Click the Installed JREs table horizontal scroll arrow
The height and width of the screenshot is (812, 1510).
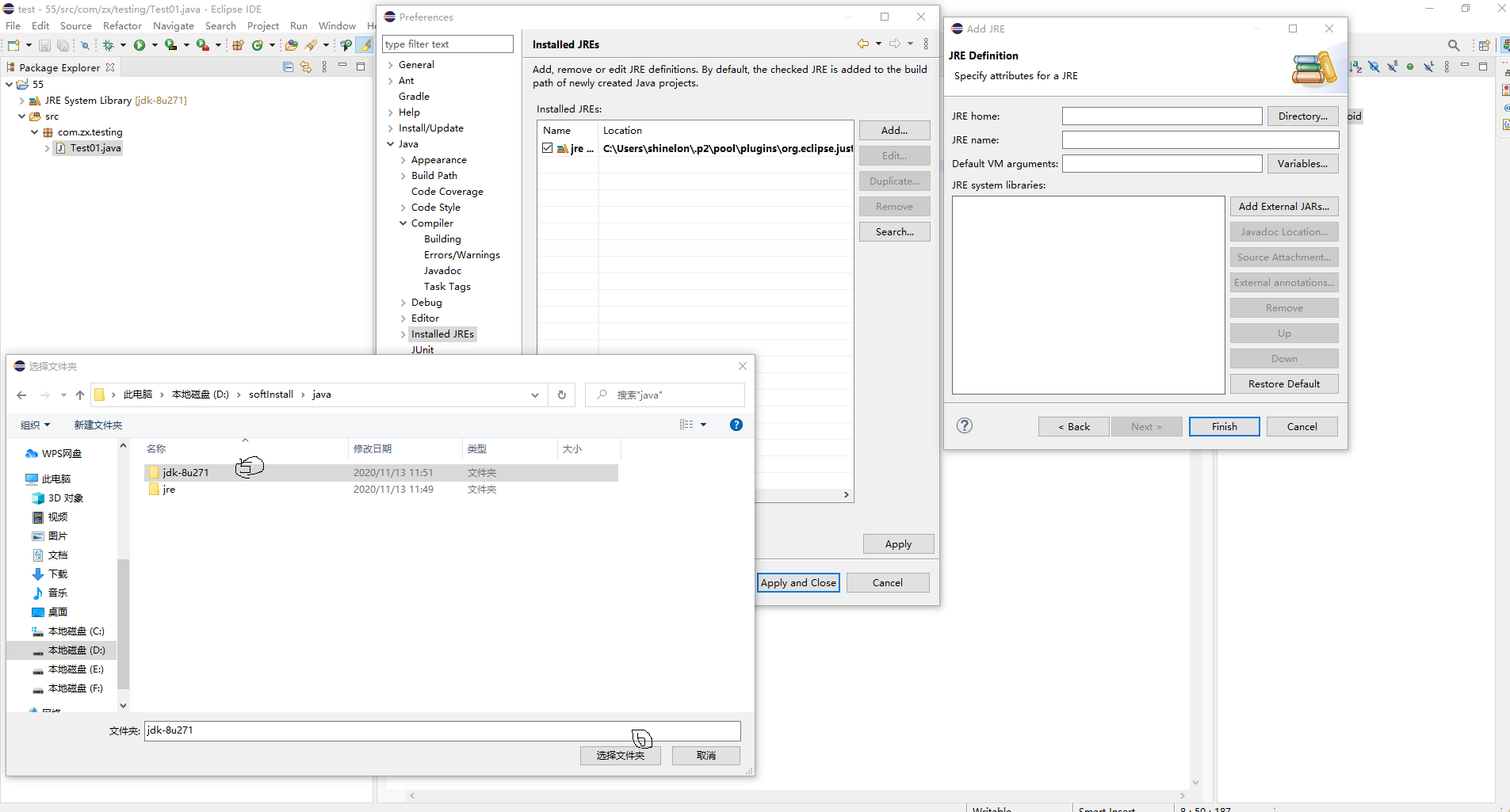(846, 494)
